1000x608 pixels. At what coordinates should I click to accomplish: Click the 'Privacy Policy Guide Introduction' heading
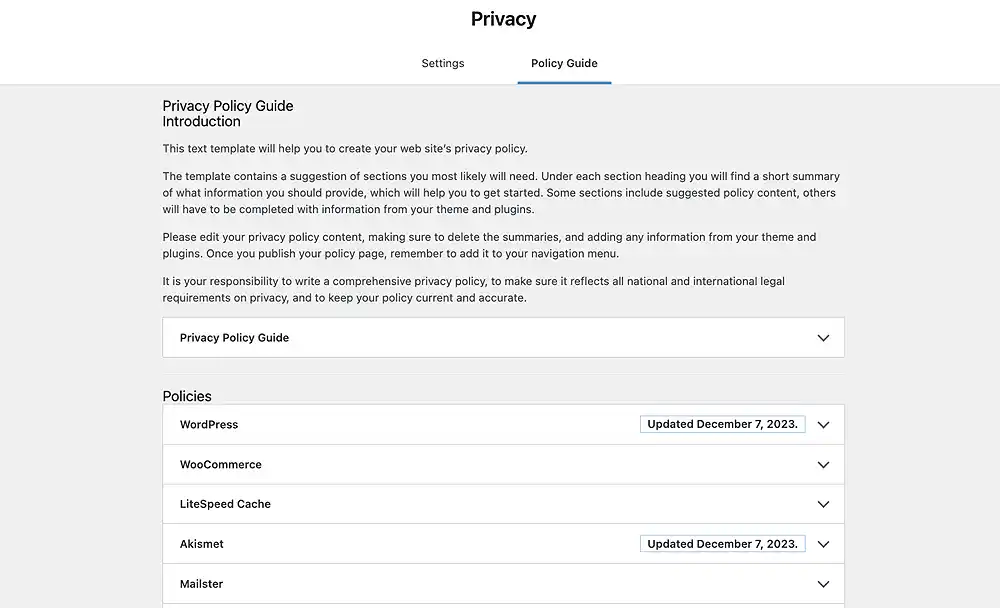click(x=228, y=113)
